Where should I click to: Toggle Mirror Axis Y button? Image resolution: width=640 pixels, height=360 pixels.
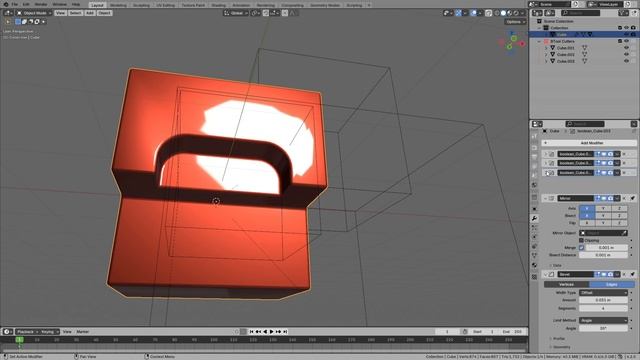[x=603, y=208]
